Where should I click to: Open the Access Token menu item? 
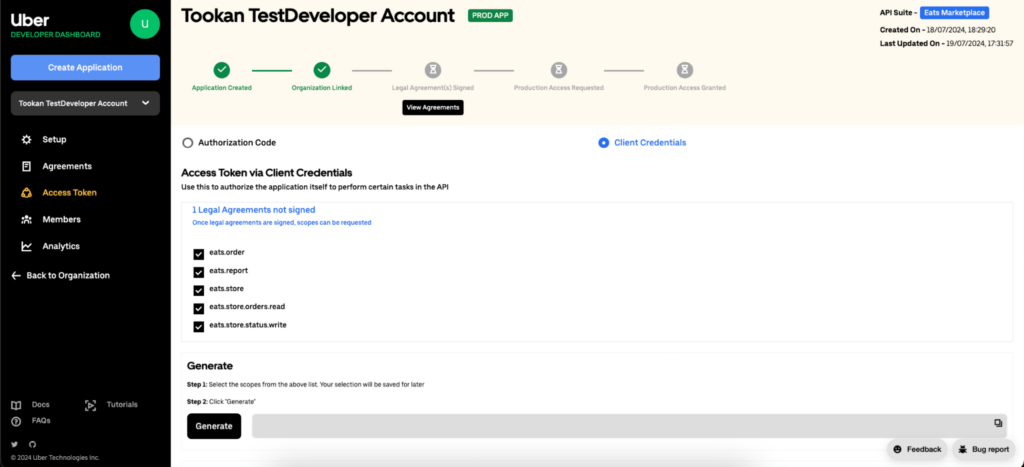[x=69, y=193]
